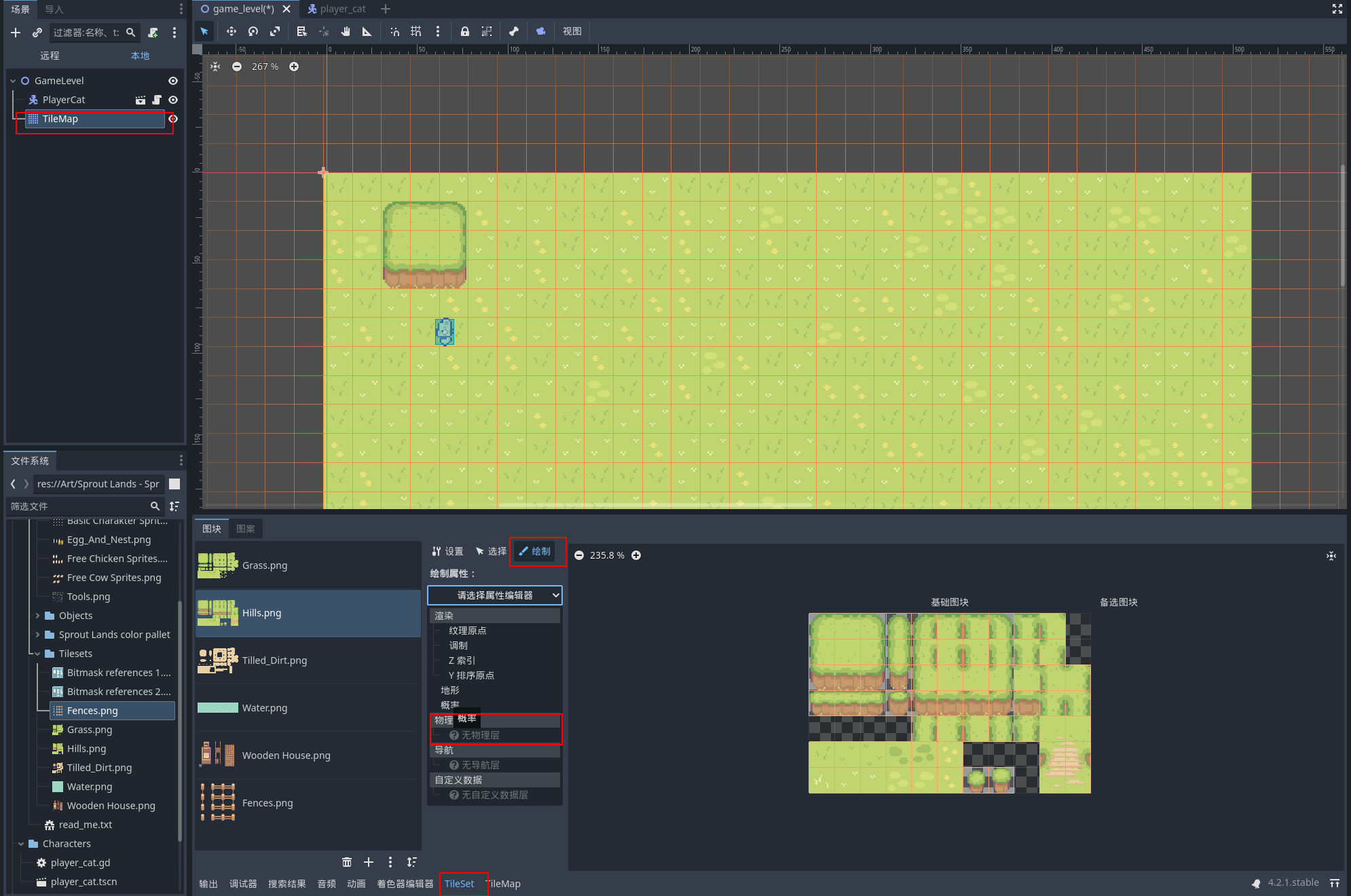Select the Rotate mode tool
This screenshot has width=1351, height=896.
(253, 31)
